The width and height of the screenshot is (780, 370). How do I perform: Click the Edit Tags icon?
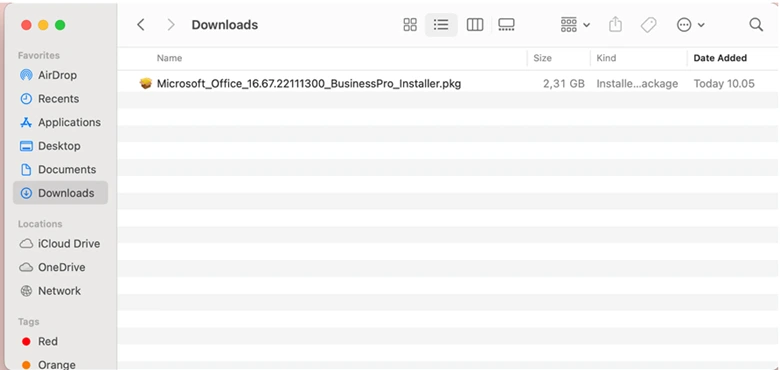[x=648, y=25]
